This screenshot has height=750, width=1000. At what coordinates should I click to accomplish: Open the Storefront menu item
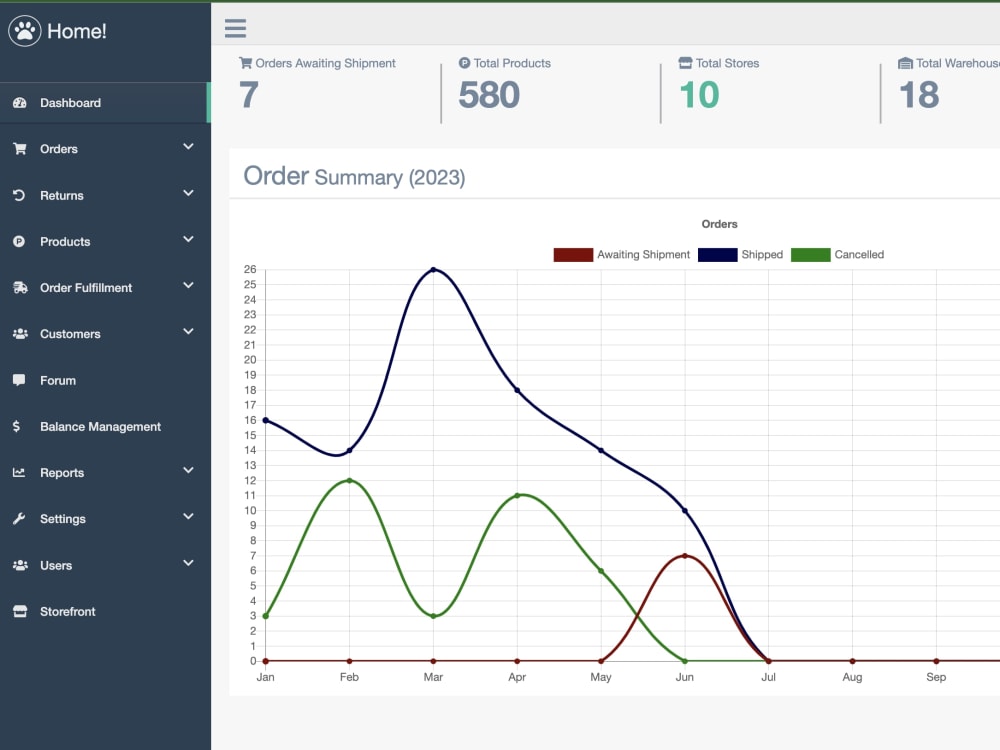[105, 612]
